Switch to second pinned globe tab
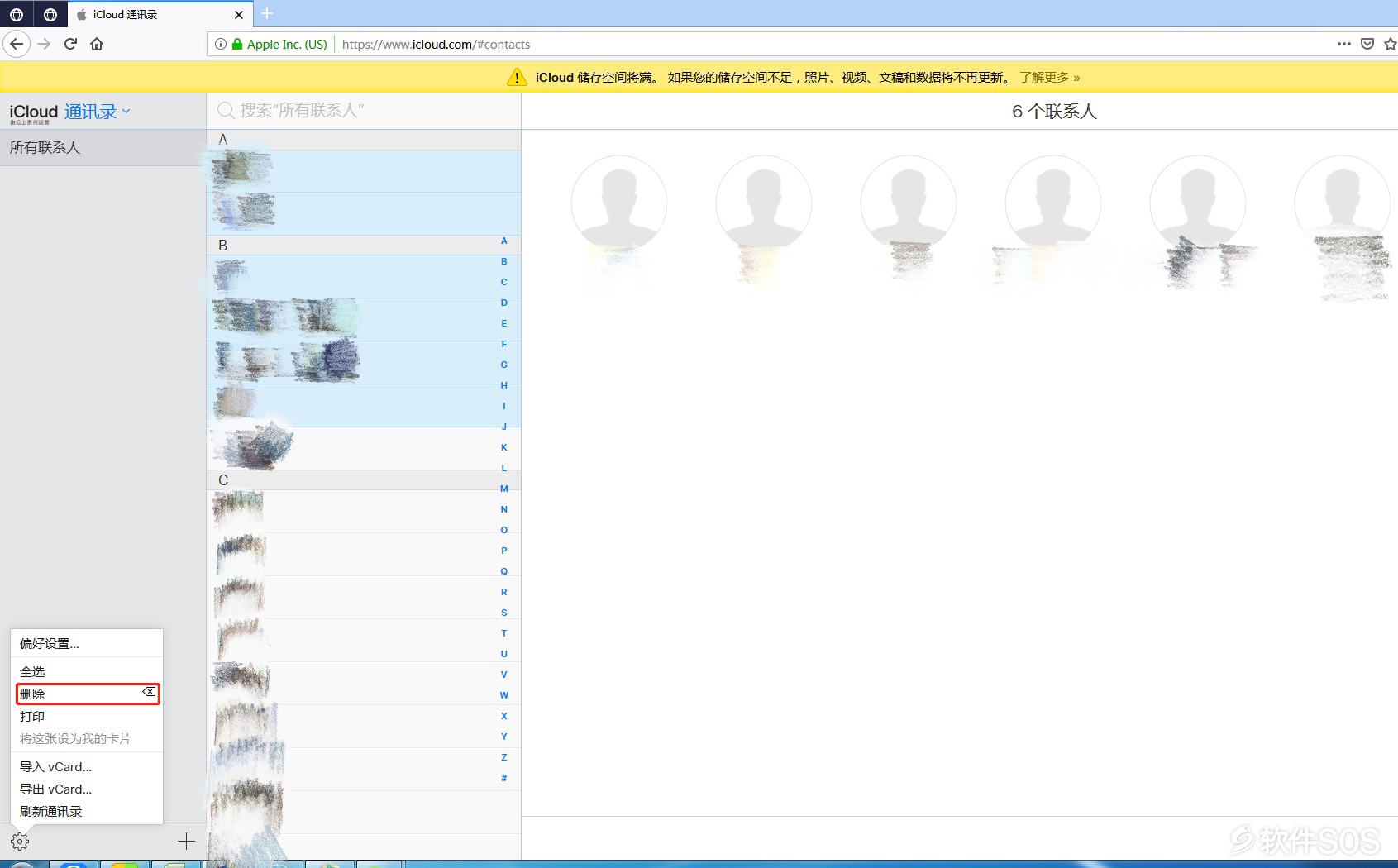The image size is (1398, 868). (x=50, y=14)
